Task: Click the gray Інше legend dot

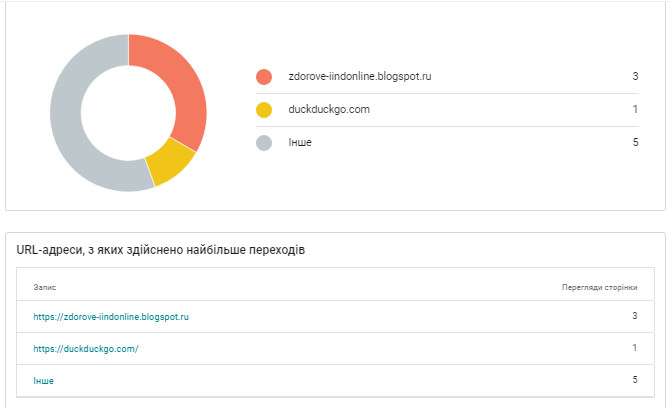Action: (x=264, y=143)
